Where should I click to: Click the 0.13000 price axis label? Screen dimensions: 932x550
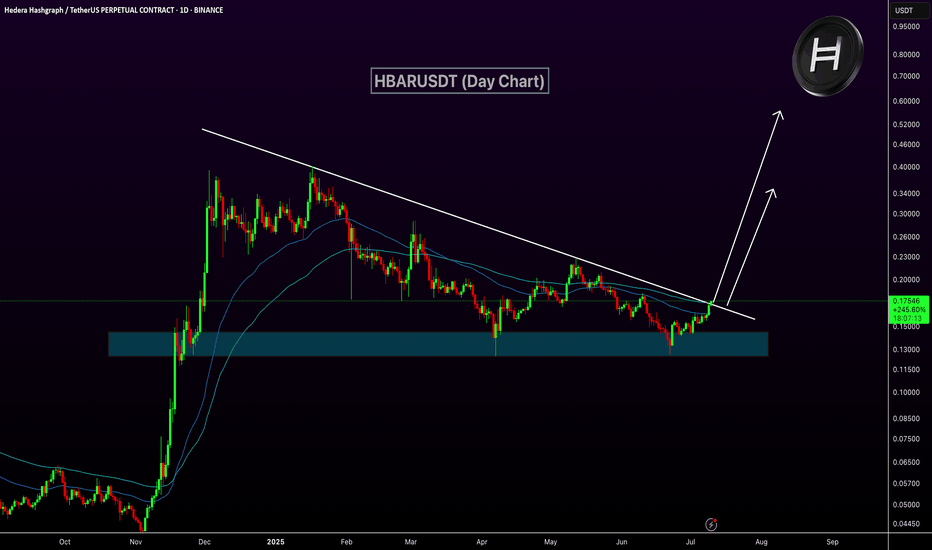[x=905, y=350]
